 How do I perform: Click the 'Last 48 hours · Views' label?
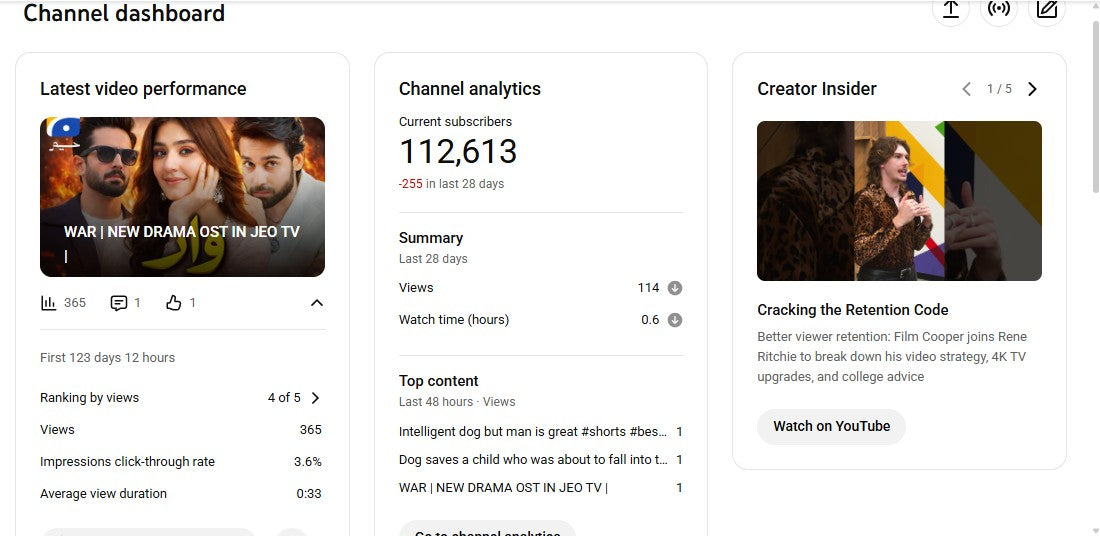point(457,402)
